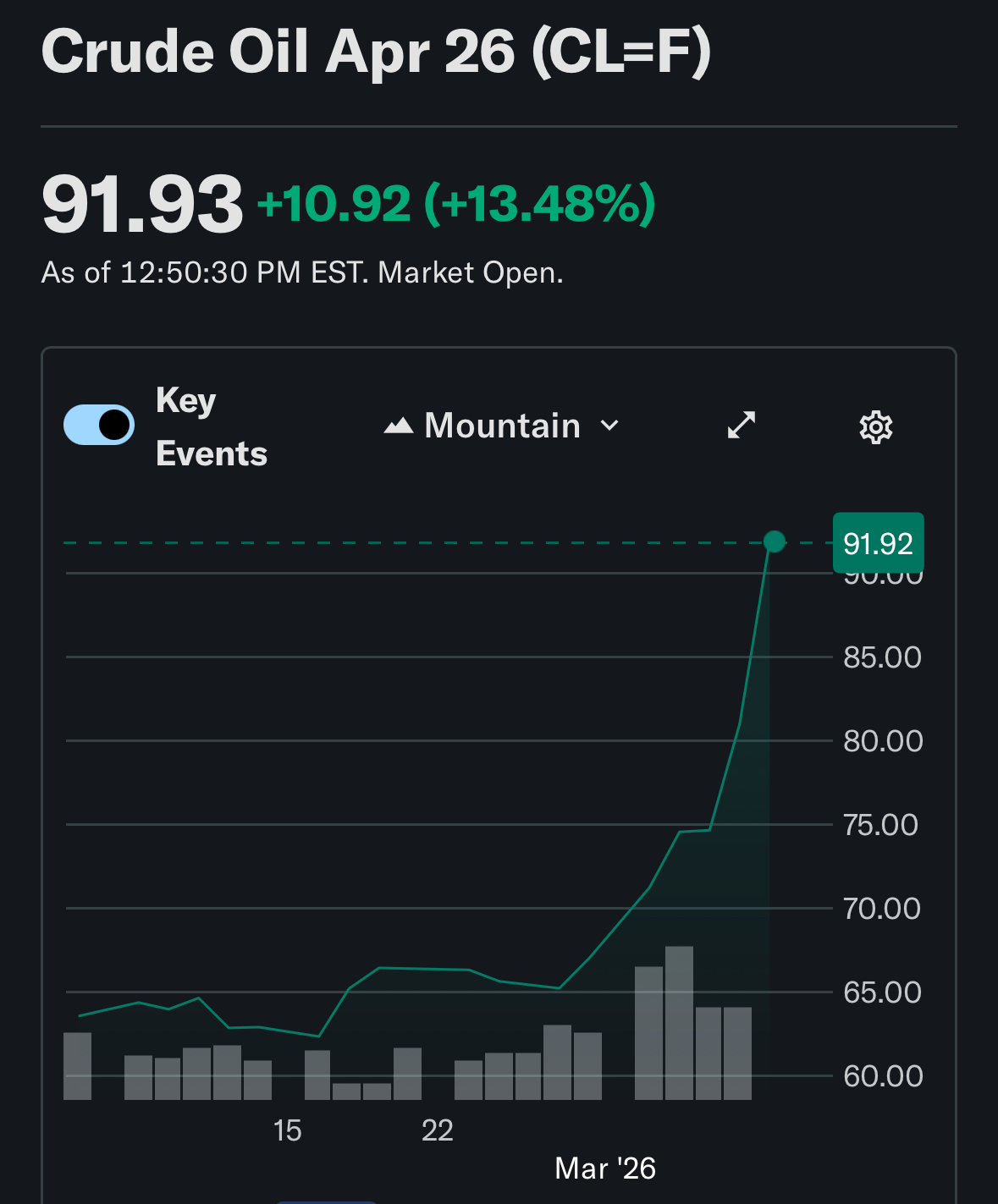The height and width of the screenshot is (1204, 998).
Task: Select the 22 date label on x-axis
Action: 438,1130
